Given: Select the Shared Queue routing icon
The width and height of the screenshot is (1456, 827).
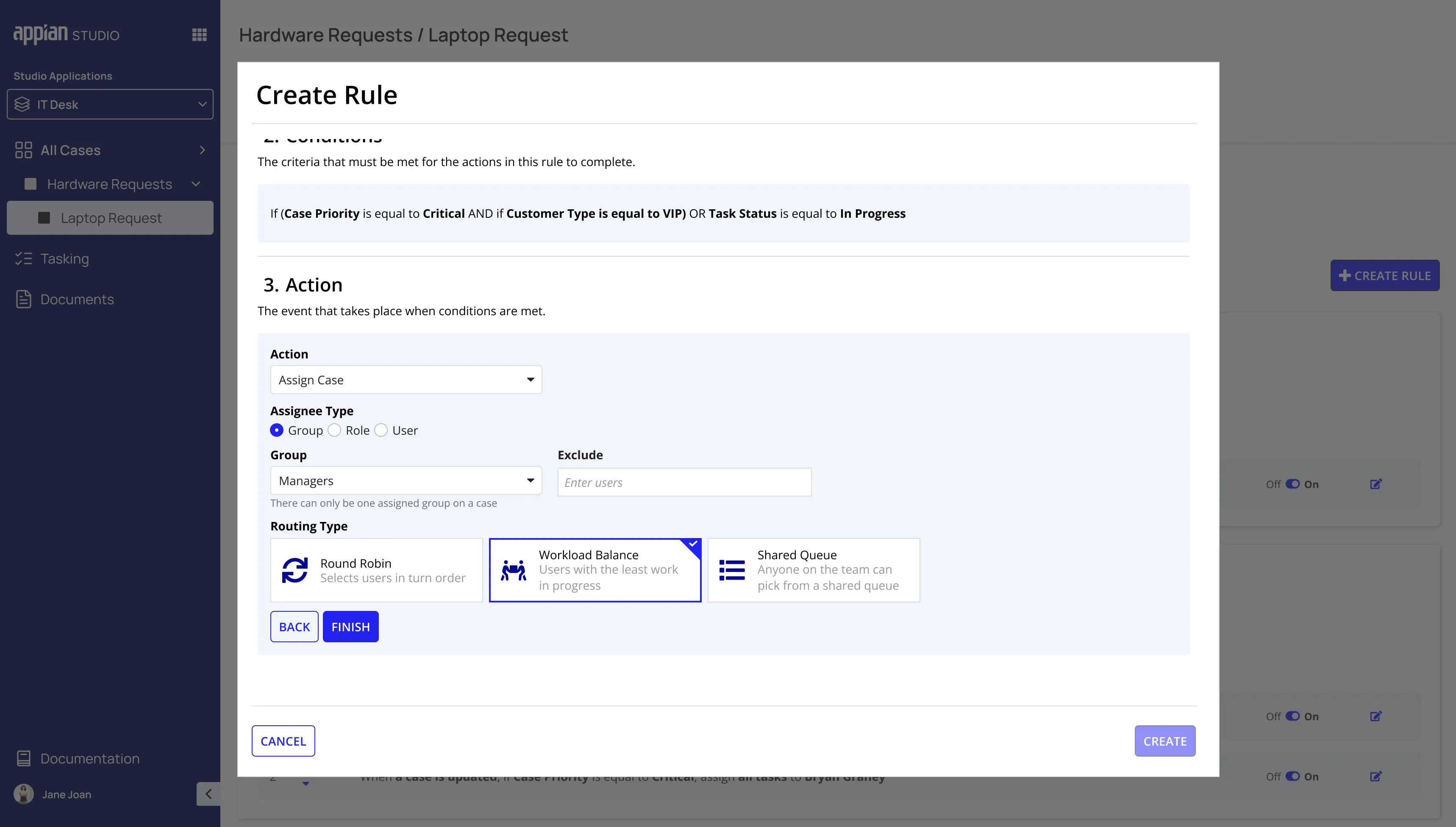Looking at the screenshot, I should pyautogui.click(x=732, y=570).
